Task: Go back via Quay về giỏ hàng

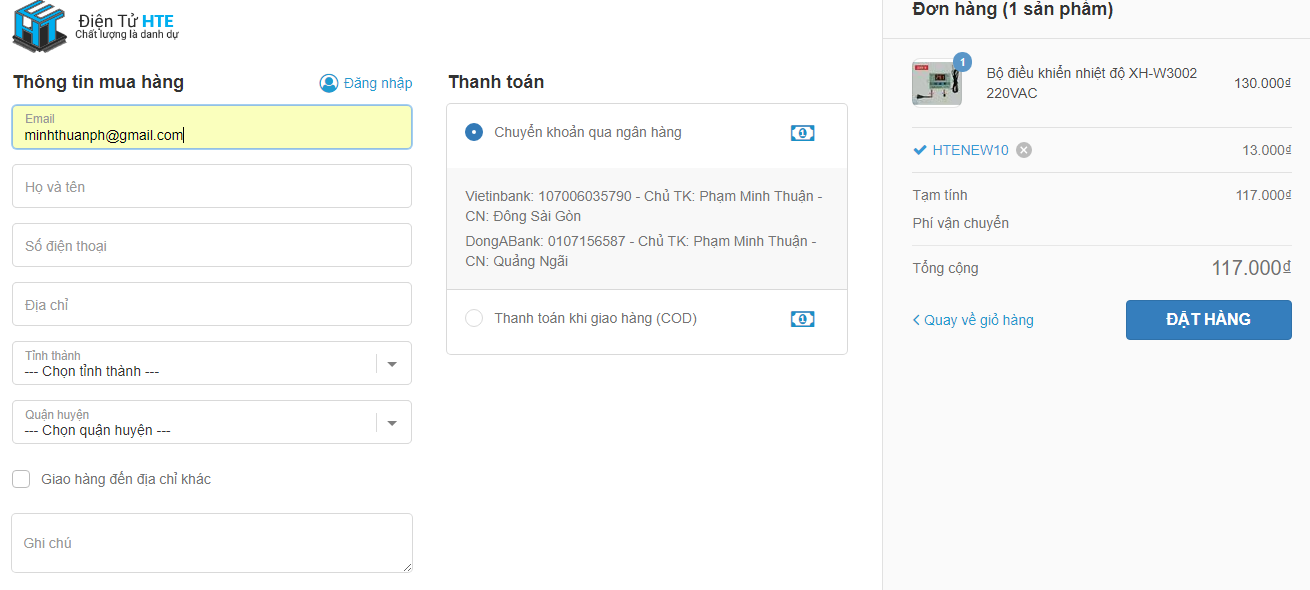Action: tap(973, 320)
